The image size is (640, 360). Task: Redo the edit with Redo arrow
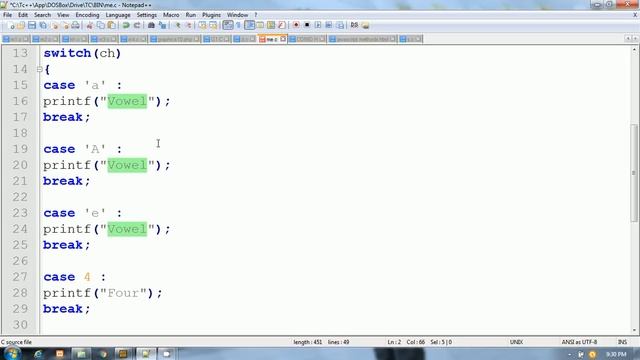(x=137, y=25)
